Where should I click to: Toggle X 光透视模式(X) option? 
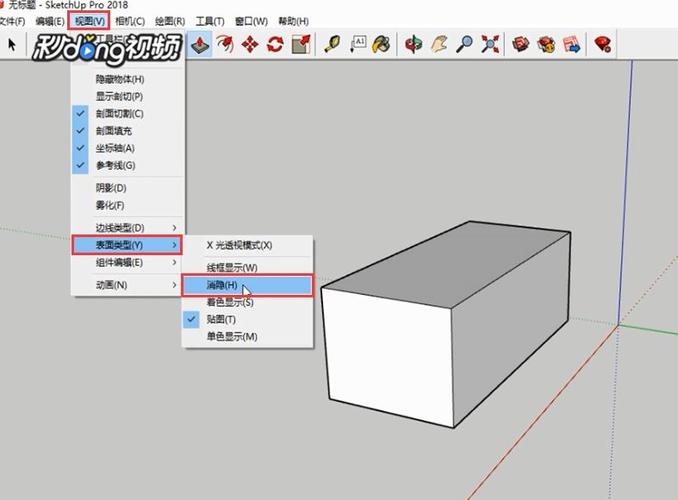coord(247,245)
